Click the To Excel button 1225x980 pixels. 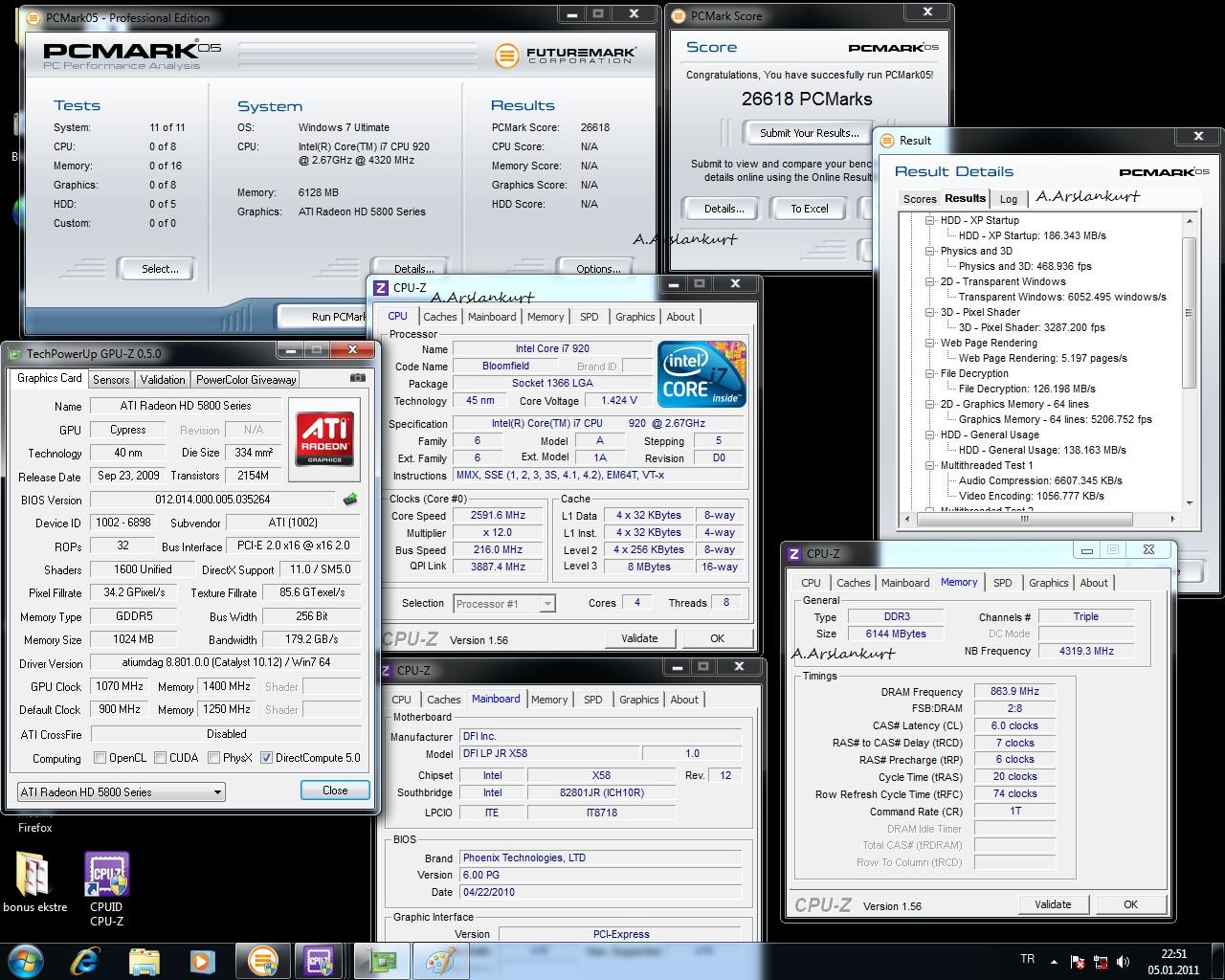[x=810, y=209]
